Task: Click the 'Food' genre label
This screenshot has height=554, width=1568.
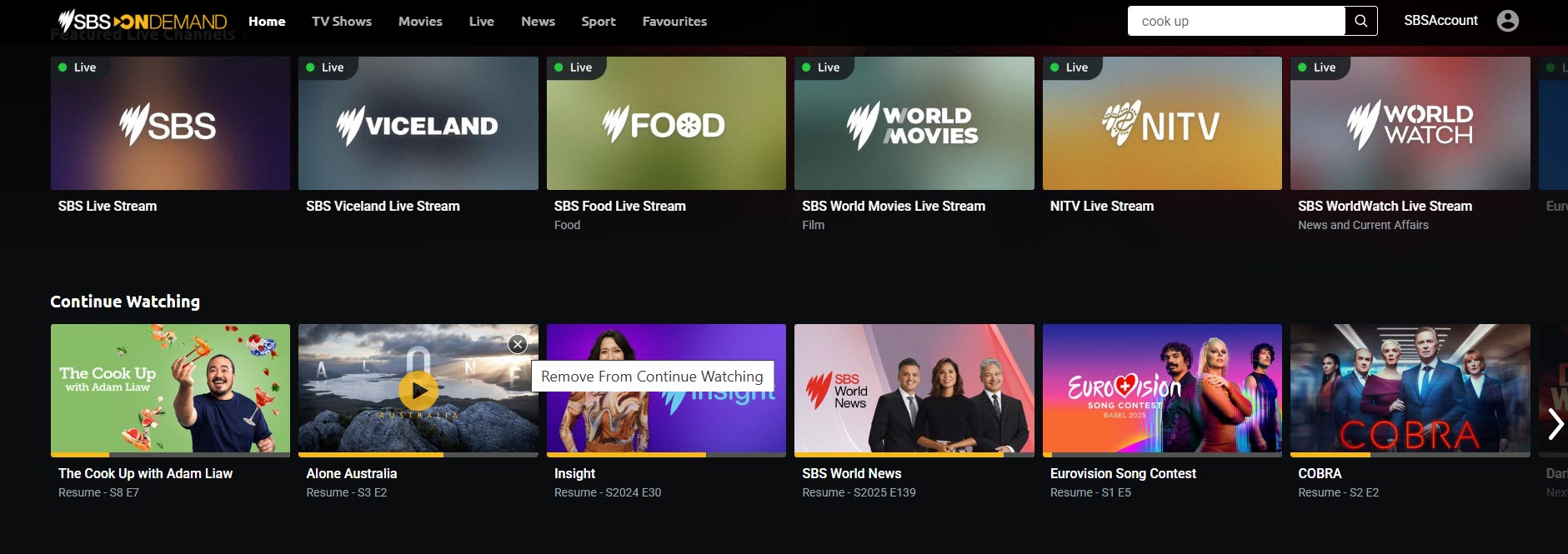Action: (x=567, y=225)
